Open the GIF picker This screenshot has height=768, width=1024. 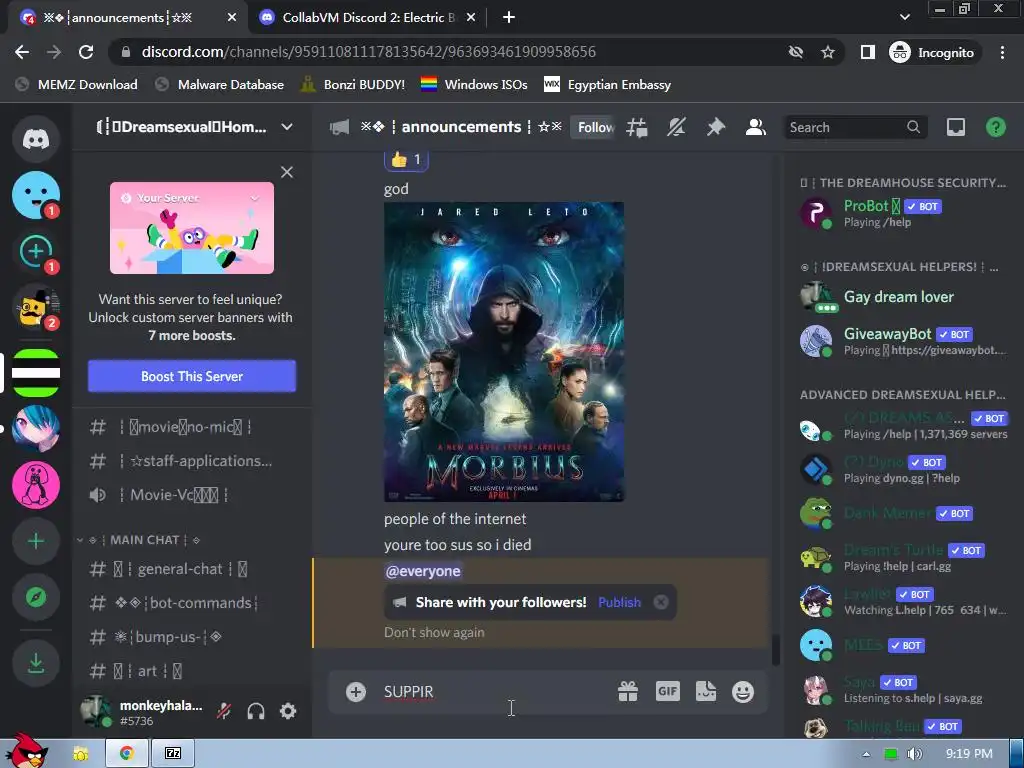click(667, 692)
